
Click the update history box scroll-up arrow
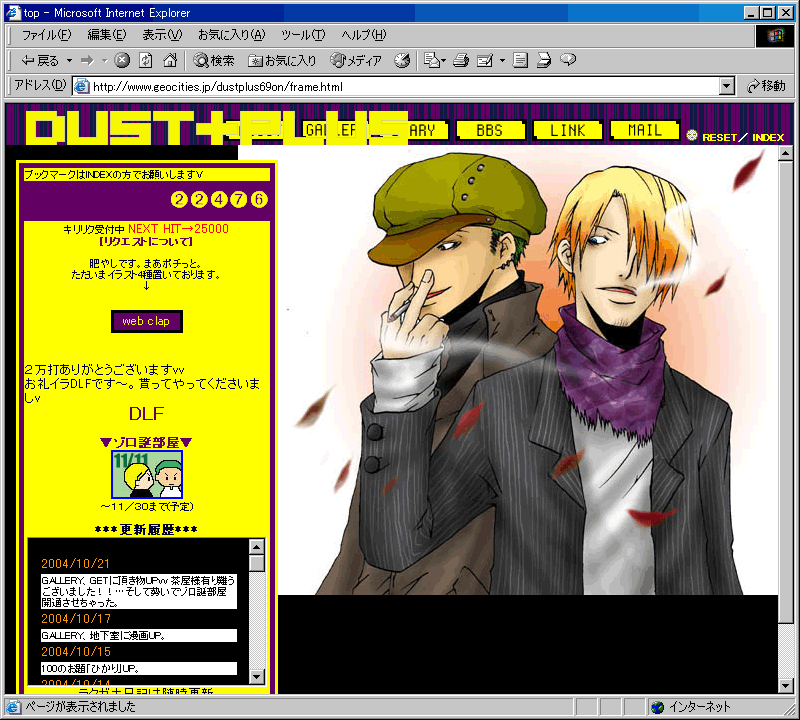257,547
